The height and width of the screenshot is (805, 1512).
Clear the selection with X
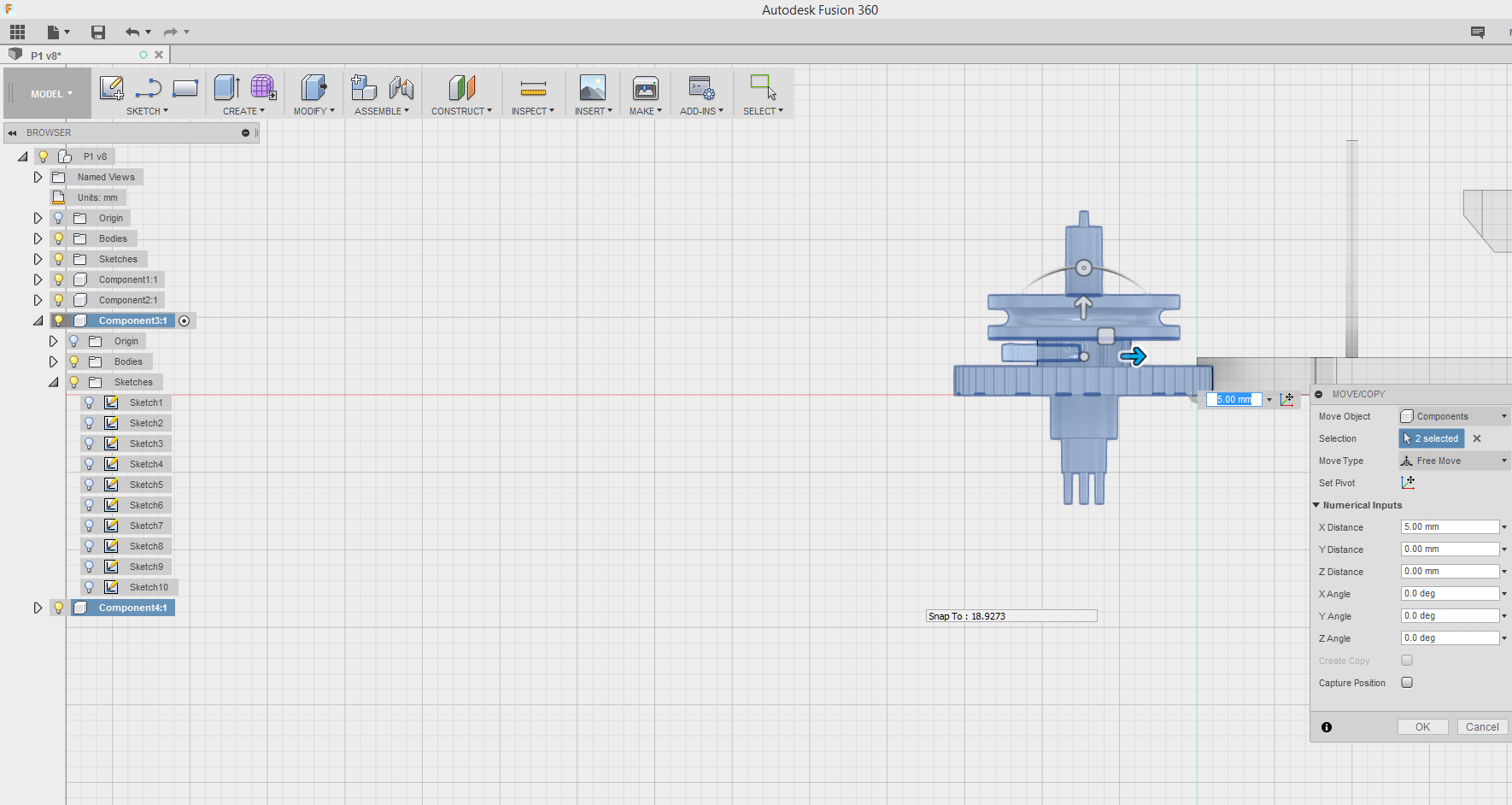pos(1477,438)
